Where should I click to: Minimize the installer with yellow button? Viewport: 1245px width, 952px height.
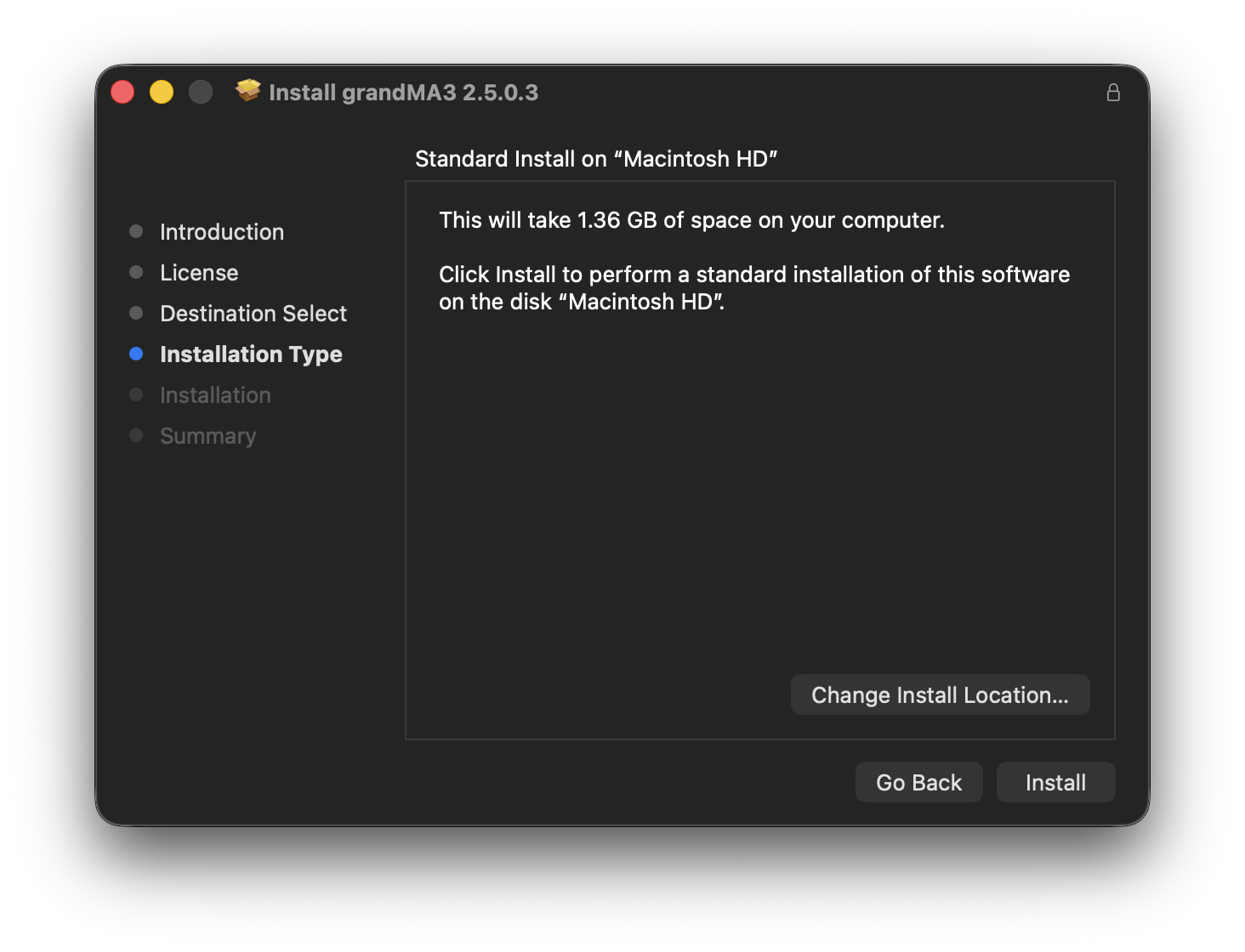[162, 92]
